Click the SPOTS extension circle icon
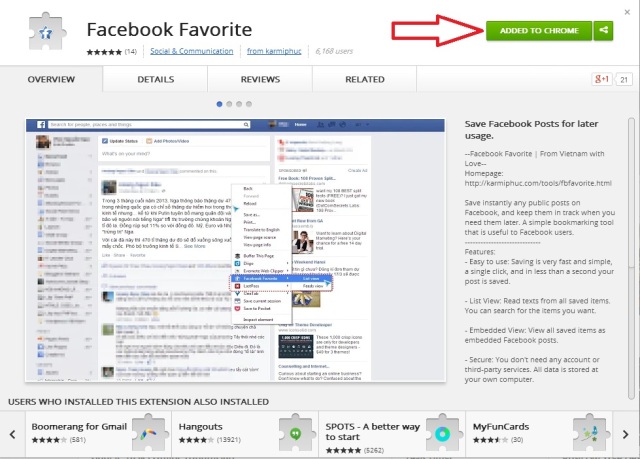The image size is (640, 459). click(444, 432)
